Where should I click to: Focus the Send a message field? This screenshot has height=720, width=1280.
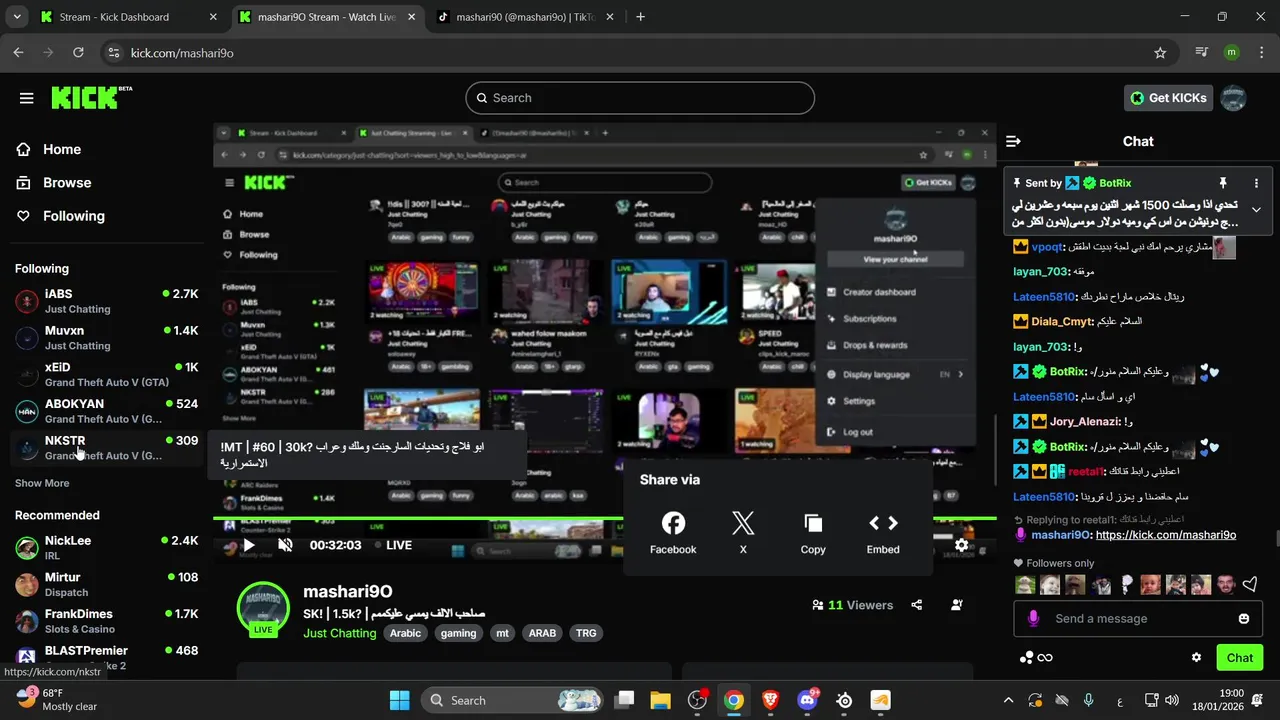(x=1138, y=619)
